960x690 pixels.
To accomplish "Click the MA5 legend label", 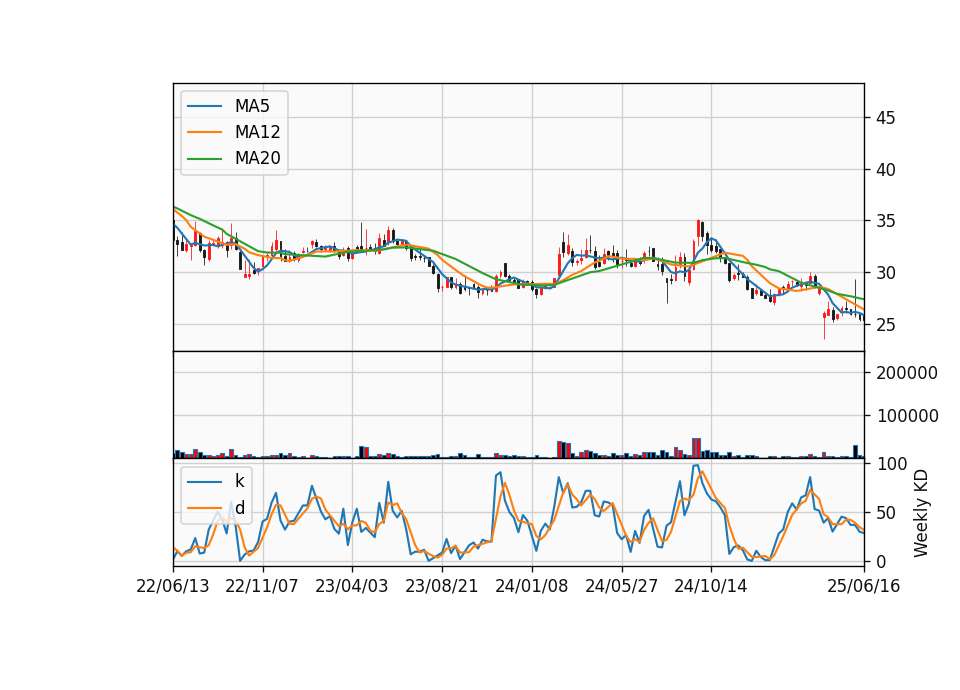I will 252,106.
